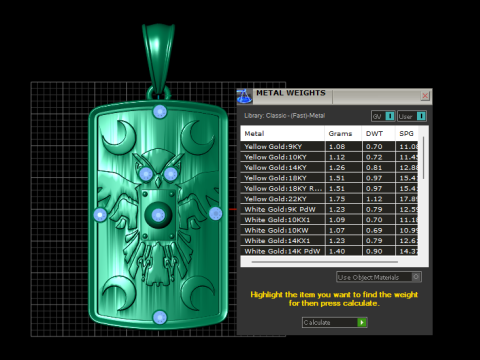Viewport: 480px width, 360px height.
Task: Click the horizontal scrollbar under metal table
Action: point(325,262)
